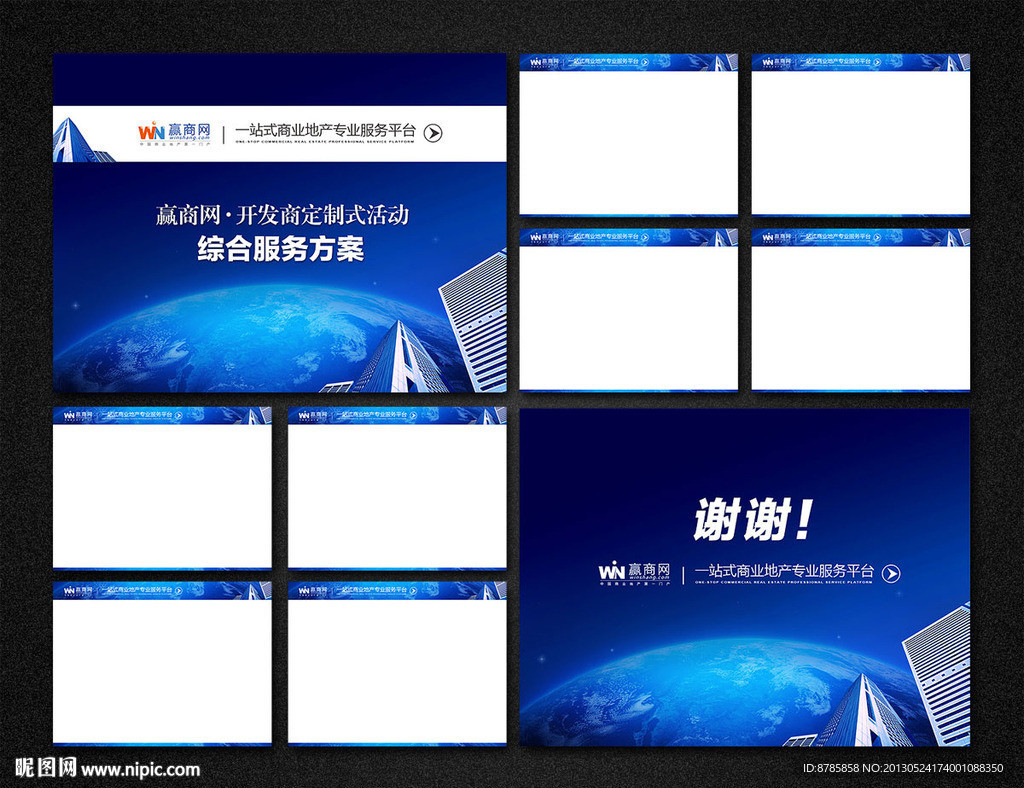Click the winshang logo on the cover slide banner
The height and width of the screenshot is (788, 1024).
[x=174, y=133]
